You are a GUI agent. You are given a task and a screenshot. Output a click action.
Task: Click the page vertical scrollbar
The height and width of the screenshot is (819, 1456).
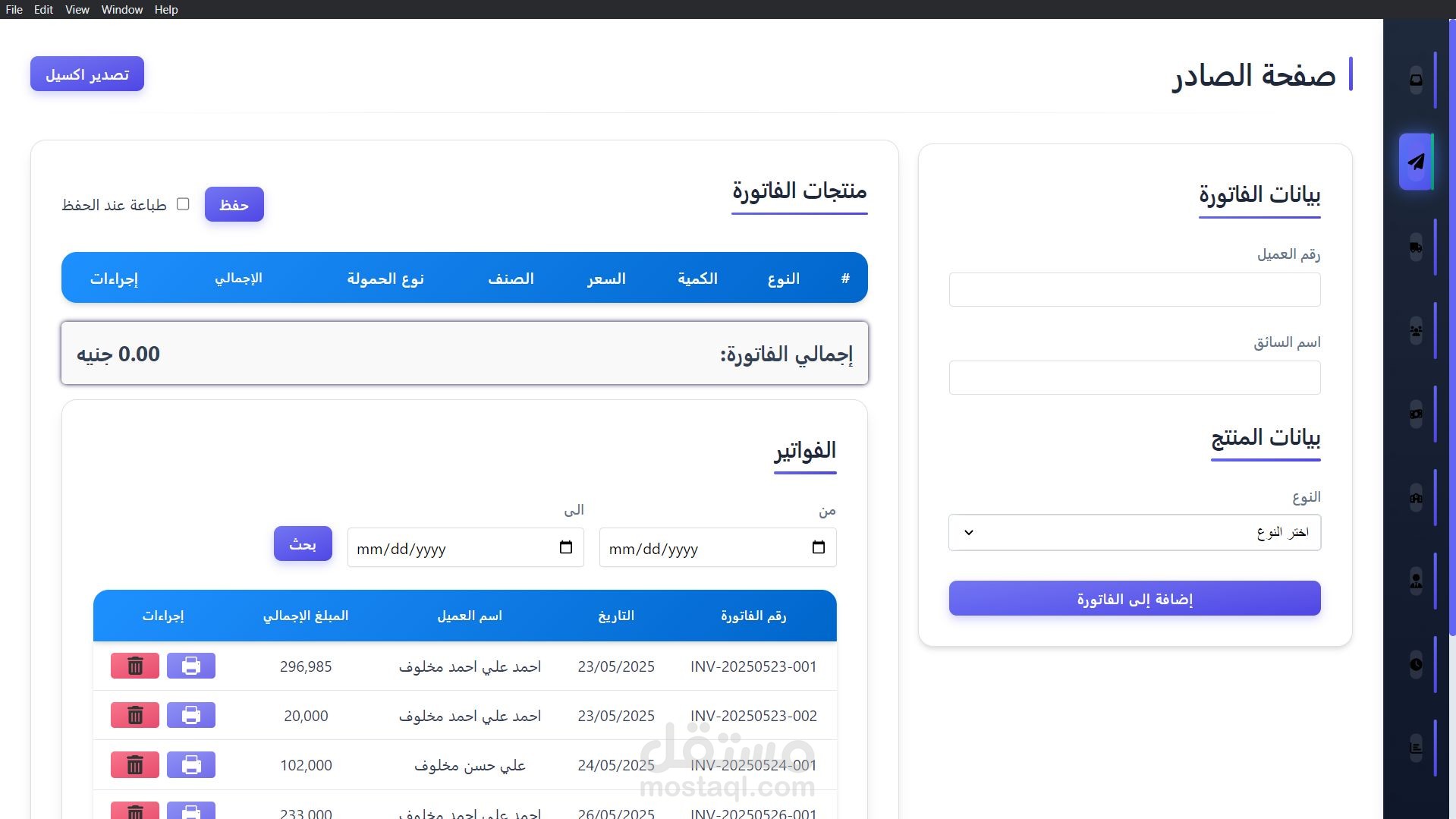coord(1452,326)
